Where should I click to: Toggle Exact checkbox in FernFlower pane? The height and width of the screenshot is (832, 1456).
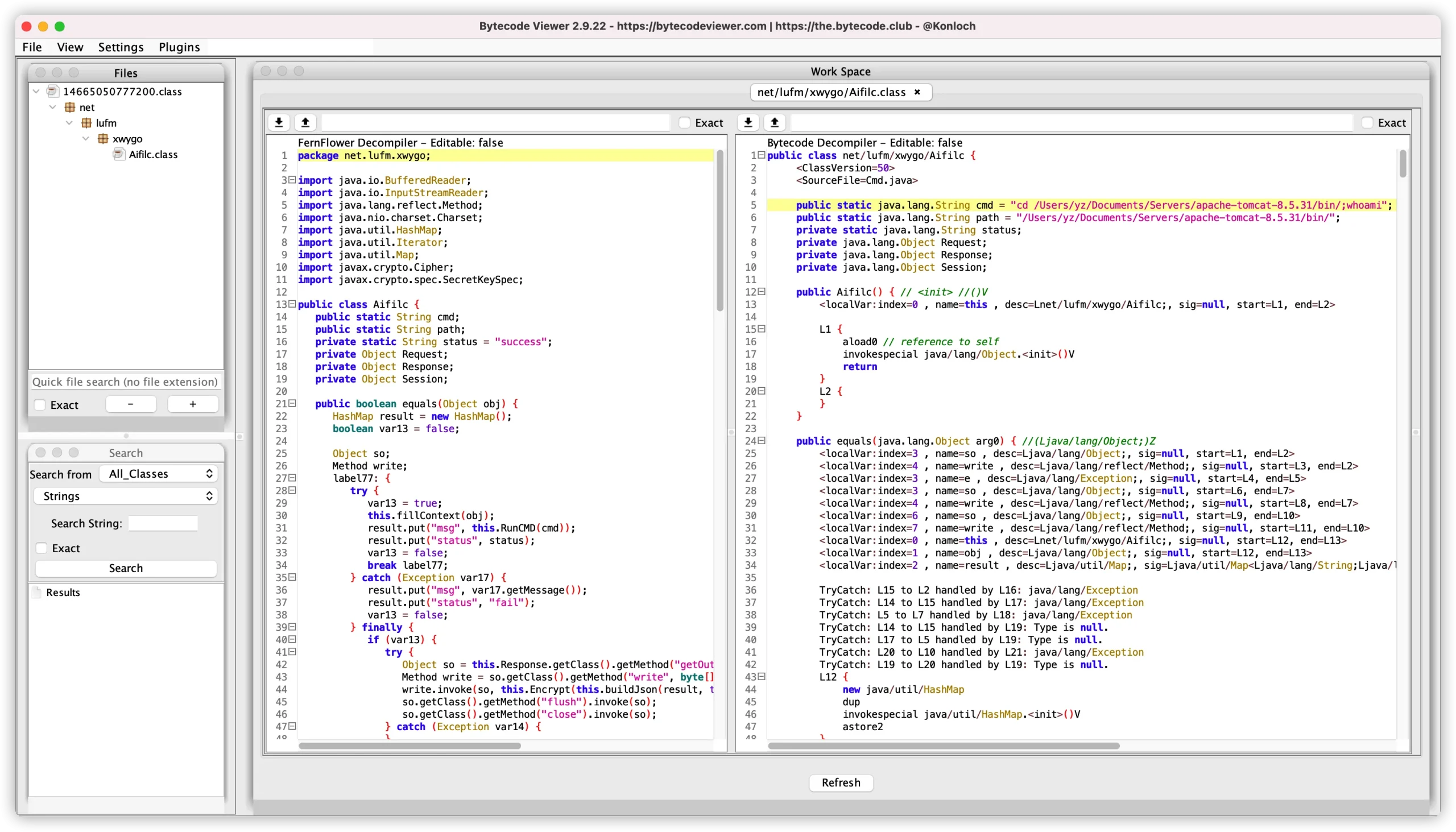(x=684, y=123)
